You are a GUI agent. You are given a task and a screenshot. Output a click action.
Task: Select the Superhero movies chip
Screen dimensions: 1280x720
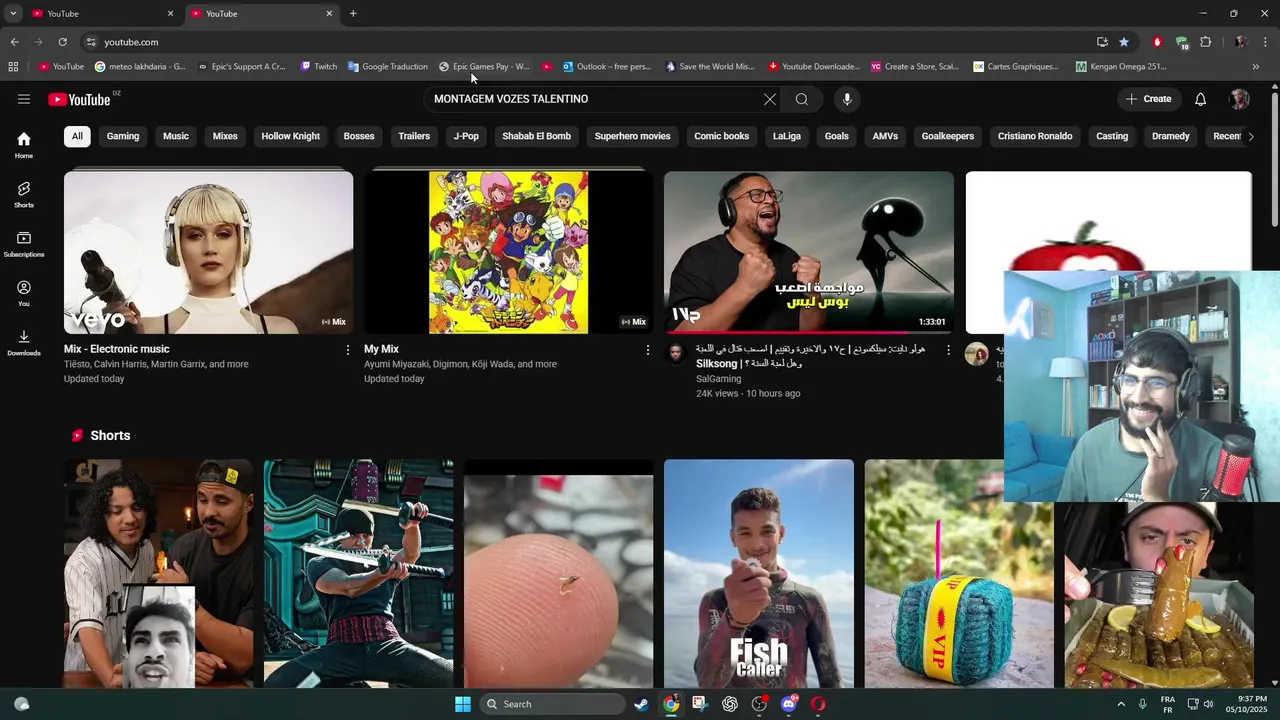[632, 136]
